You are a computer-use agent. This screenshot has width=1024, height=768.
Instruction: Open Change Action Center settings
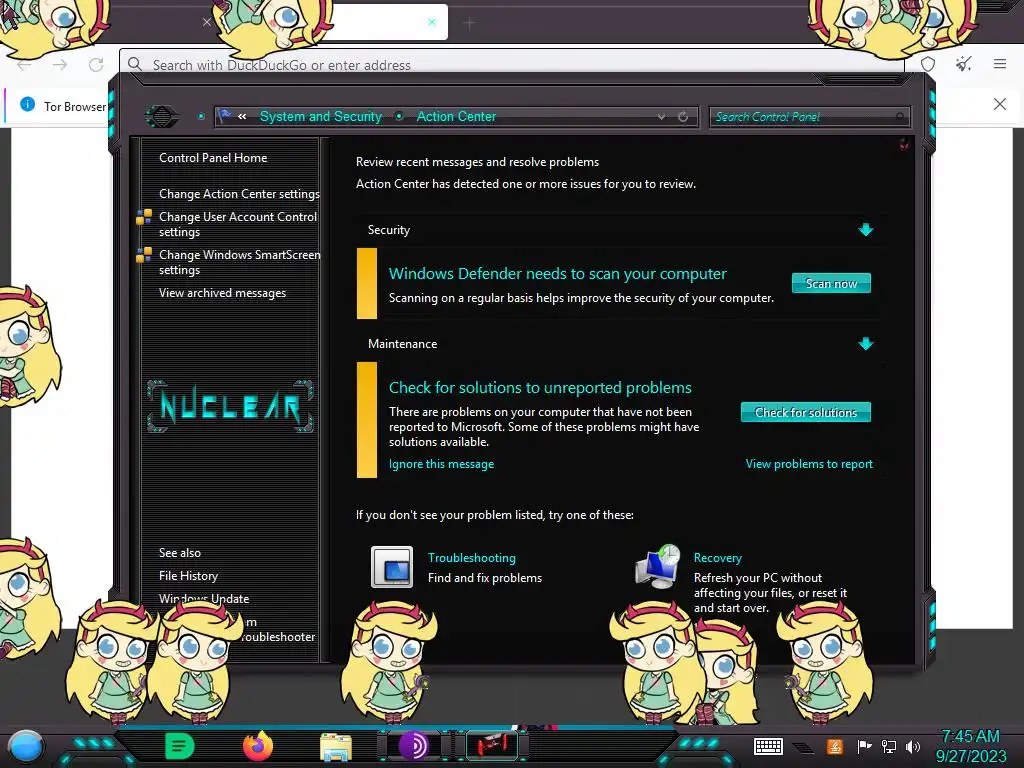(x=239, y=194)
